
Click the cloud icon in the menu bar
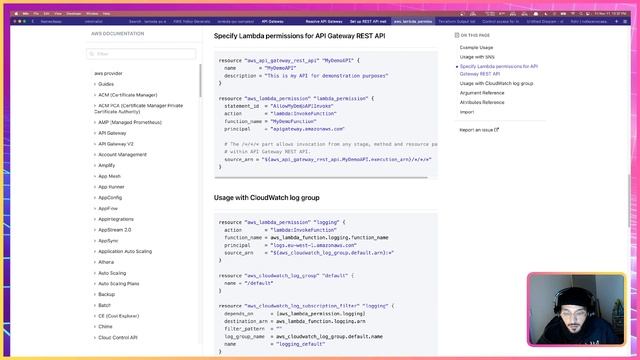pos(536,13)
